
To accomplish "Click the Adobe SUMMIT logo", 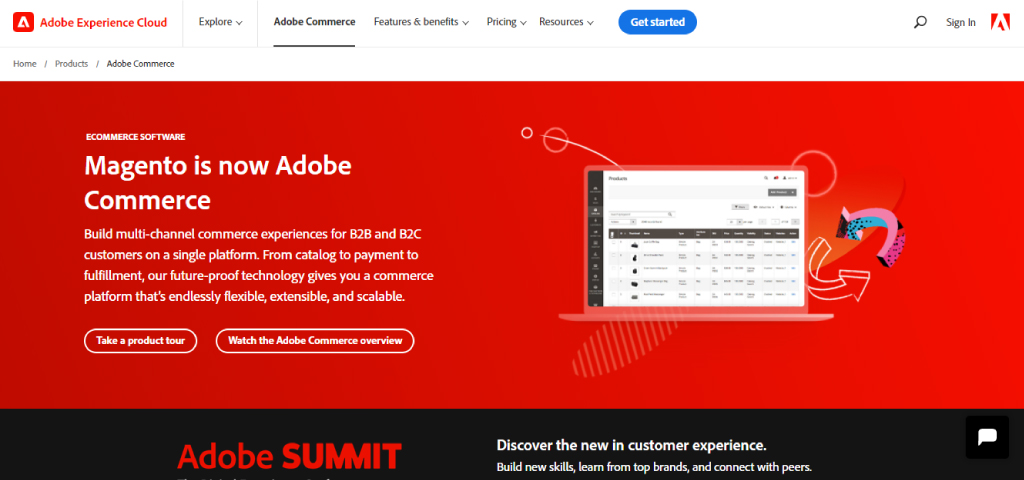I will [x=289, y=457].
